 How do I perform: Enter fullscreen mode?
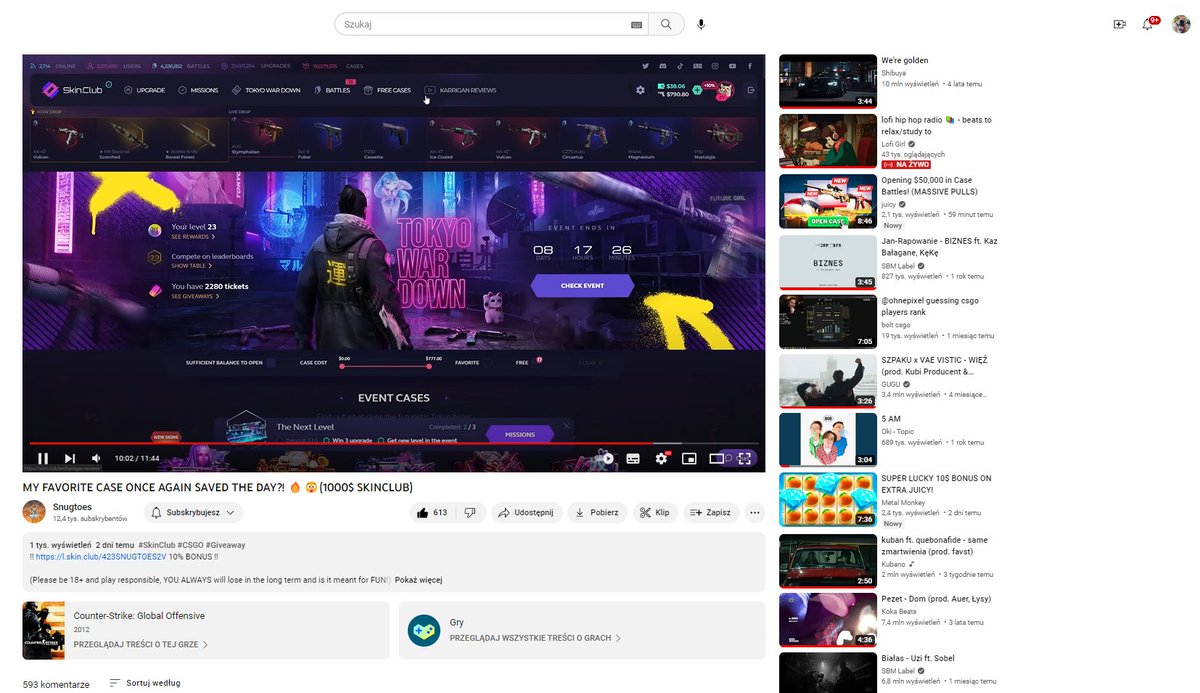[x=744, y=458]
